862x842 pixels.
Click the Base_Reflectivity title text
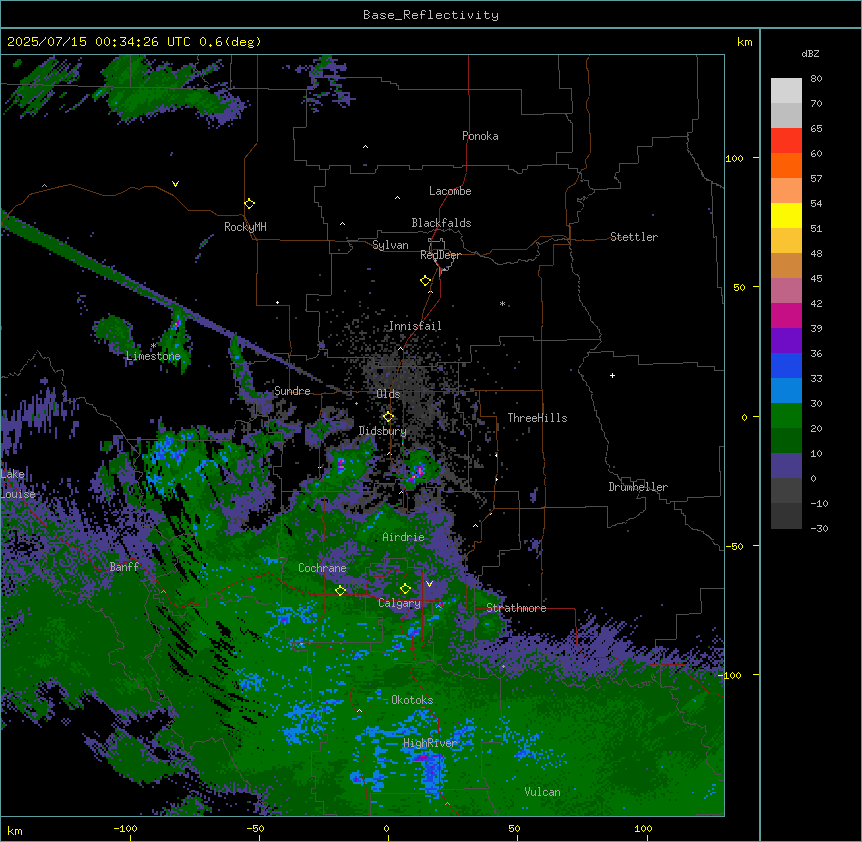point(431,15)
